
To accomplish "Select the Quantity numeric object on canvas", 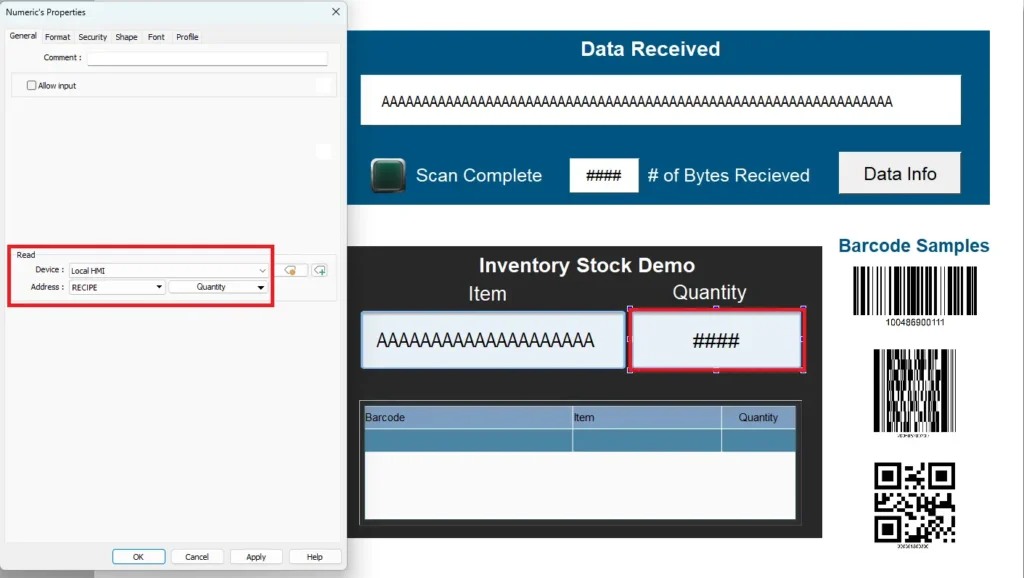I will click(716, 341).
